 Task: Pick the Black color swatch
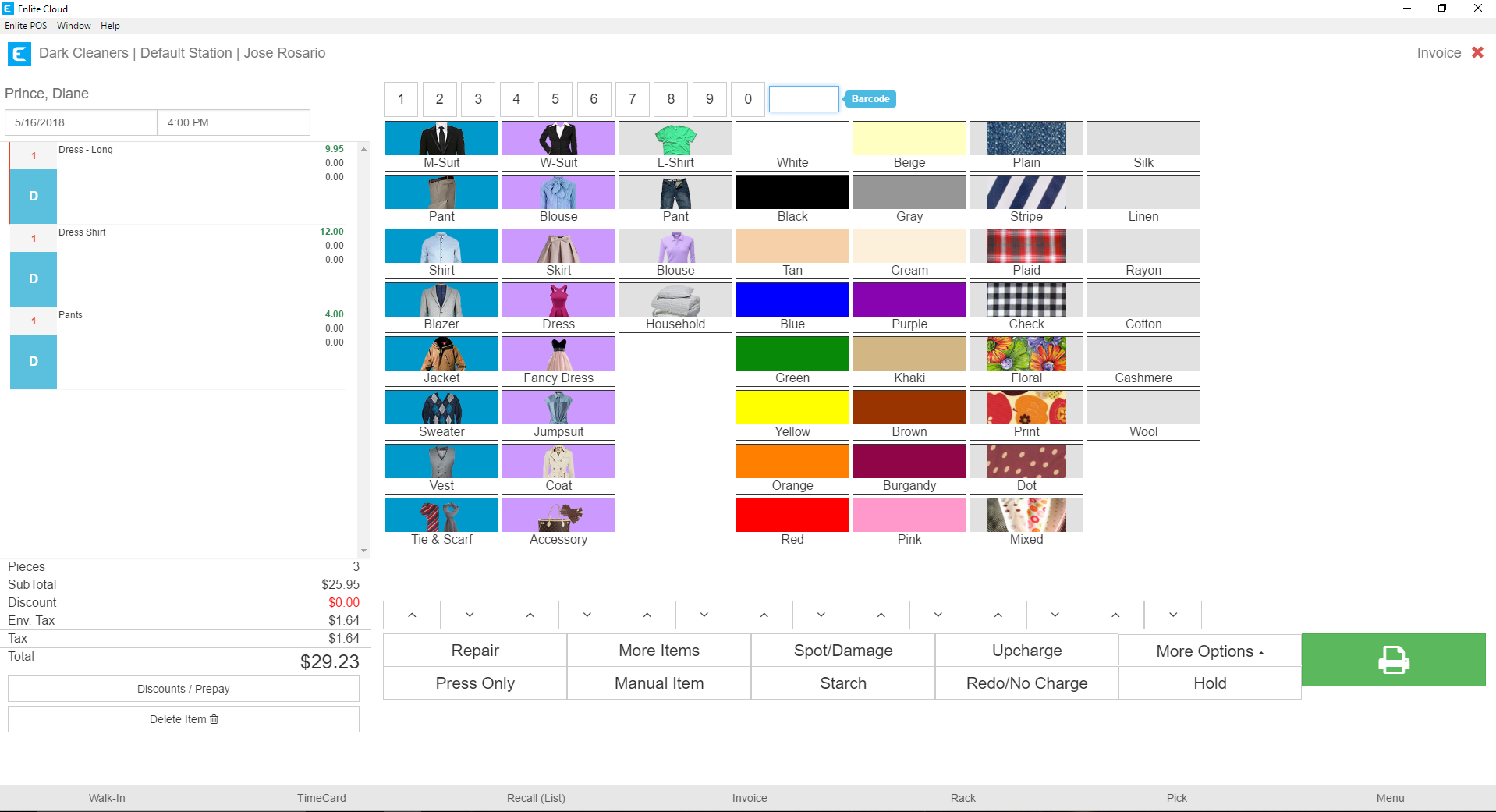[792, 200]
